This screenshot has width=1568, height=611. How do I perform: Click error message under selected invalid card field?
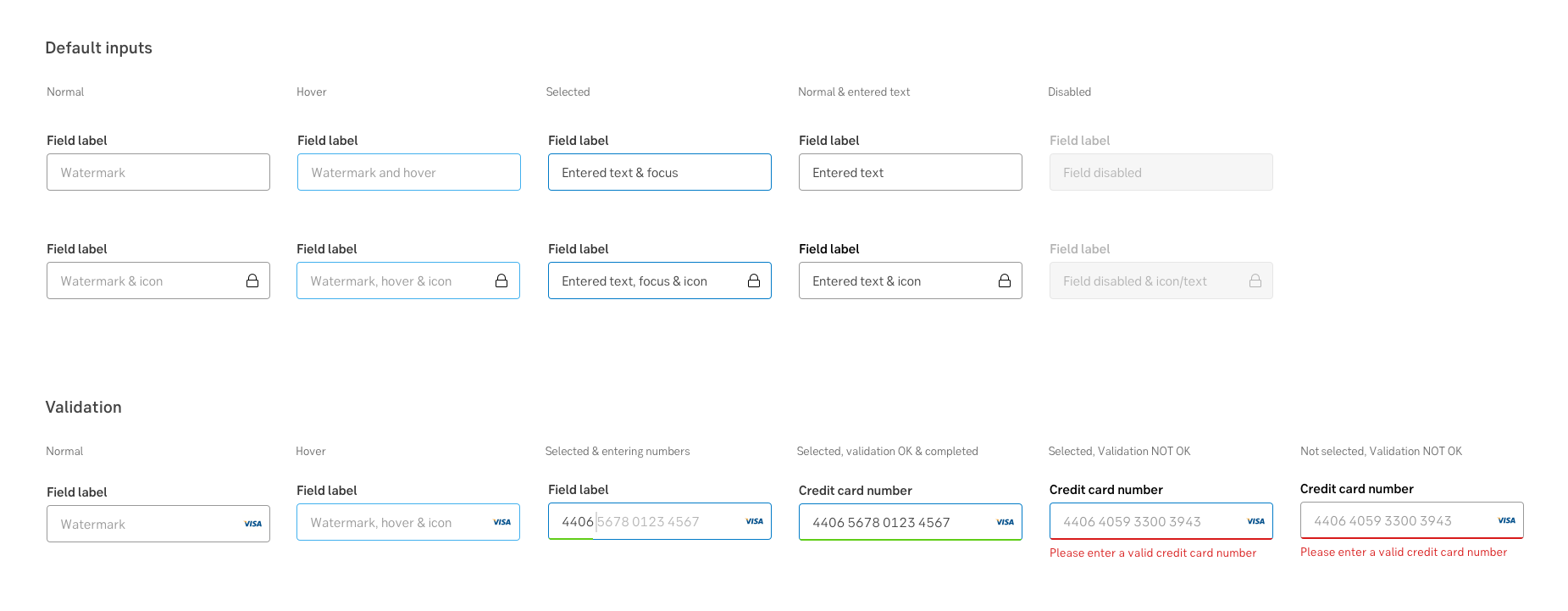tap(1153, 553)
